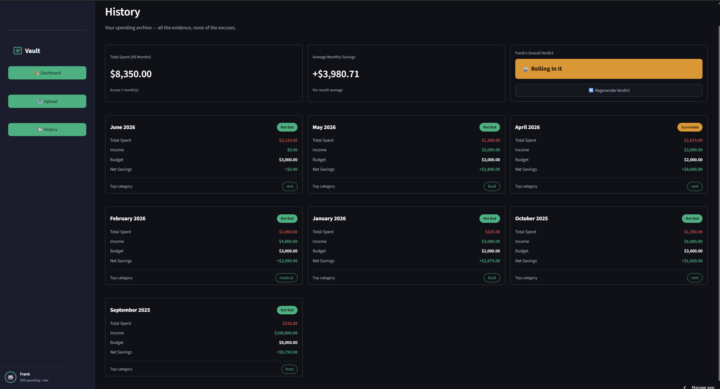Screen dimensions: 720x389
Task: Click January 2026 Total Spent value $325.00
Action: tap(492, 232)
